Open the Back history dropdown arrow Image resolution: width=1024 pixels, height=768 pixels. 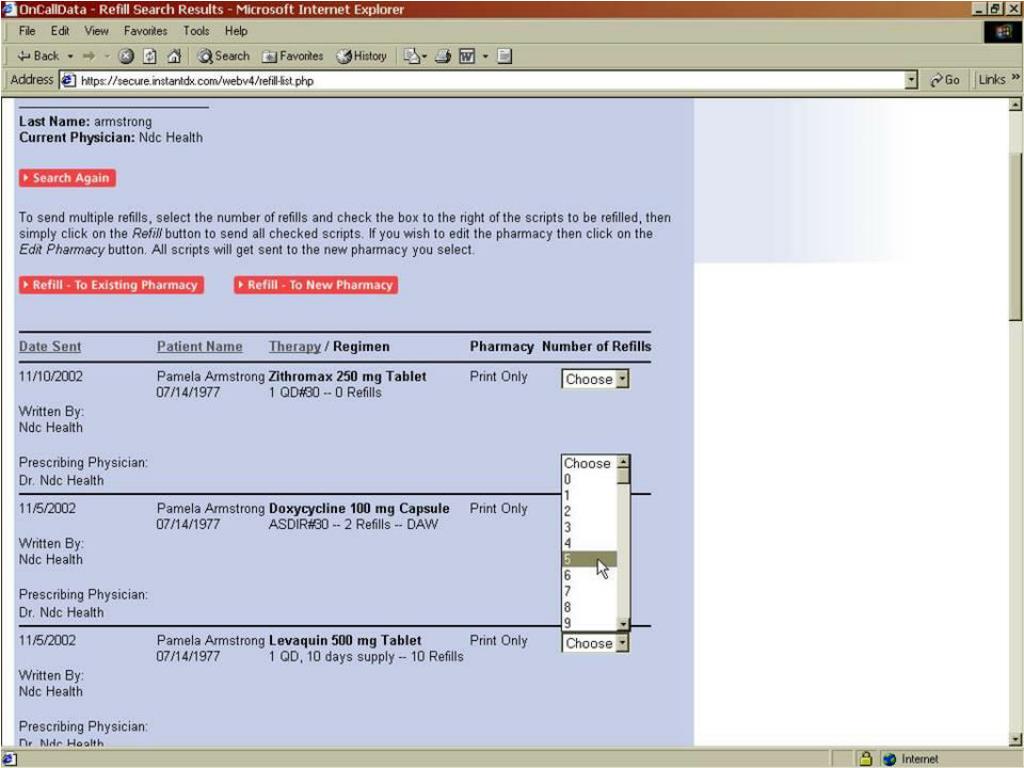(x=70, y=56)
